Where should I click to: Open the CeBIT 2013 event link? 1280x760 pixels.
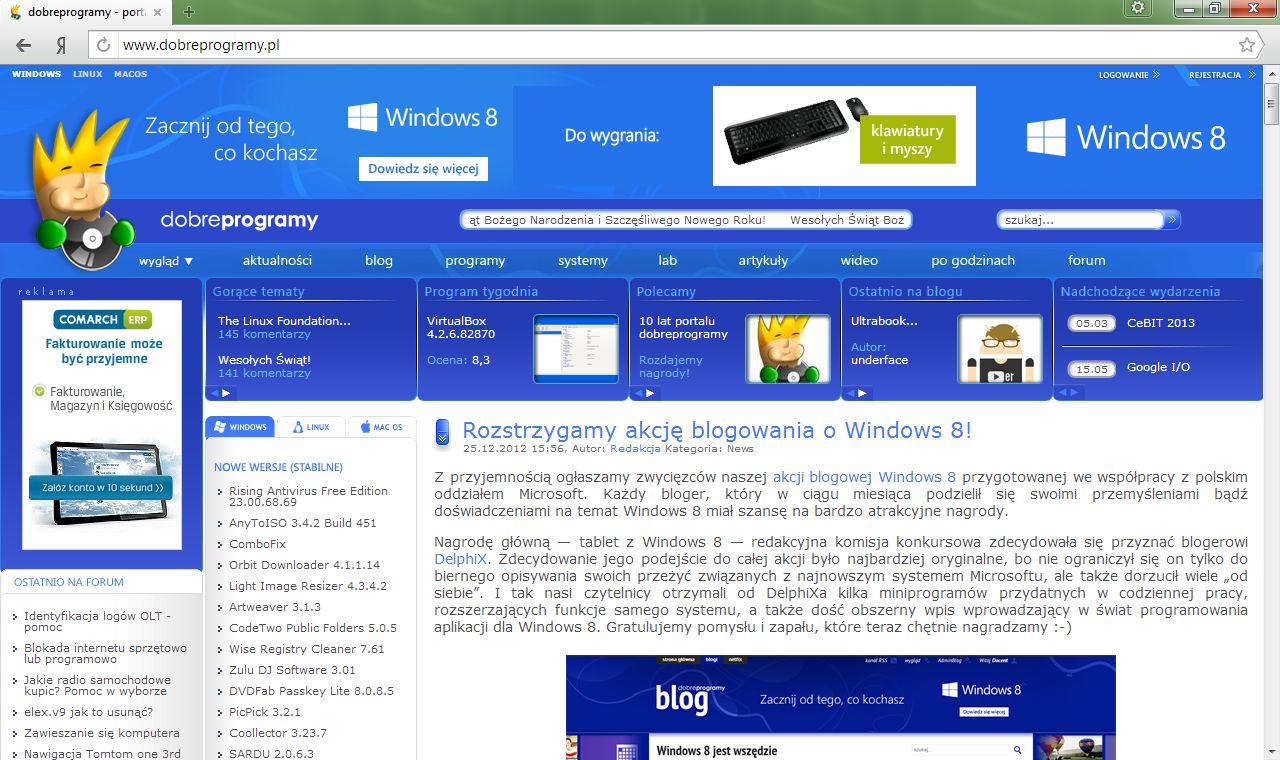1161,323
